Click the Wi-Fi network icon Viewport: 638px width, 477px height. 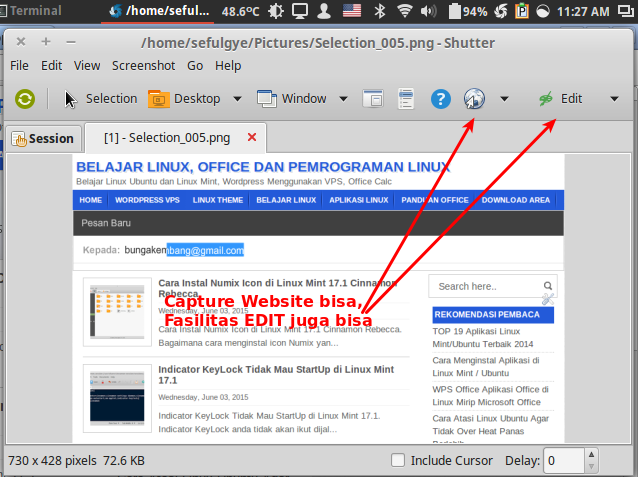pyautogui.click(x=404, y=11)
